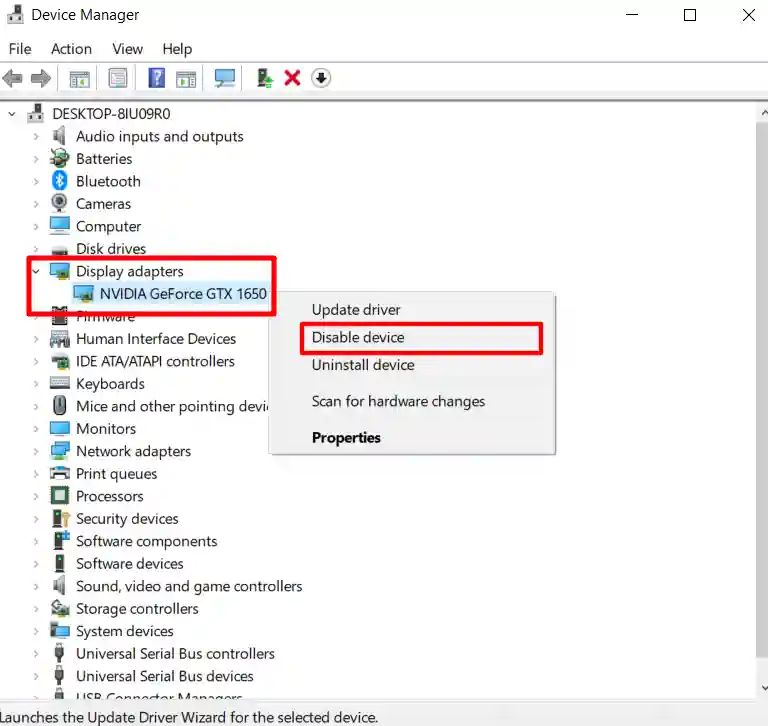This screenshot has height=726, width=768.
Task: Select Scan for hardware changes menu entry
Action: pos(412,401)
